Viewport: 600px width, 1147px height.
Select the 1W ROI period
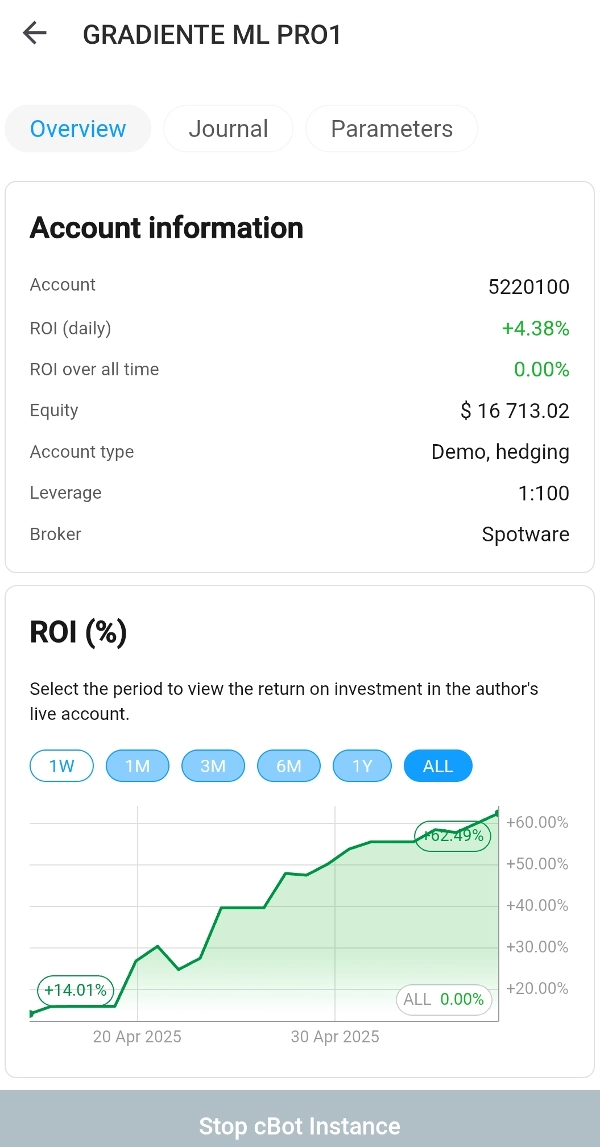pyautogui.click(x=62, y=766)
